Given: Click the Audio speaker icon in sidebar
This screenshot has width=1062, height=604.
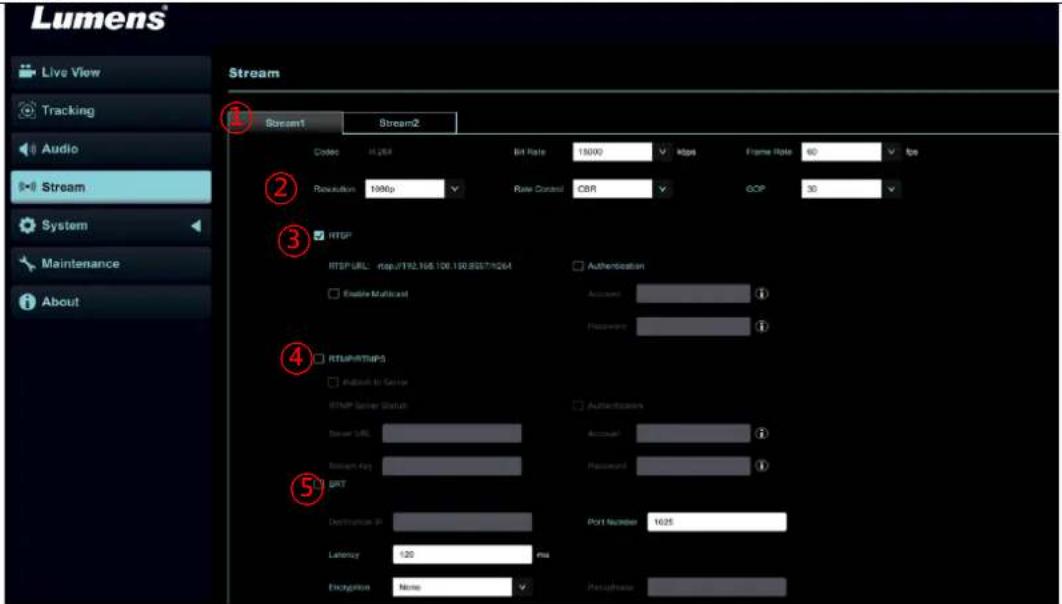Looking at the screenshot, I should pos(26,148).
